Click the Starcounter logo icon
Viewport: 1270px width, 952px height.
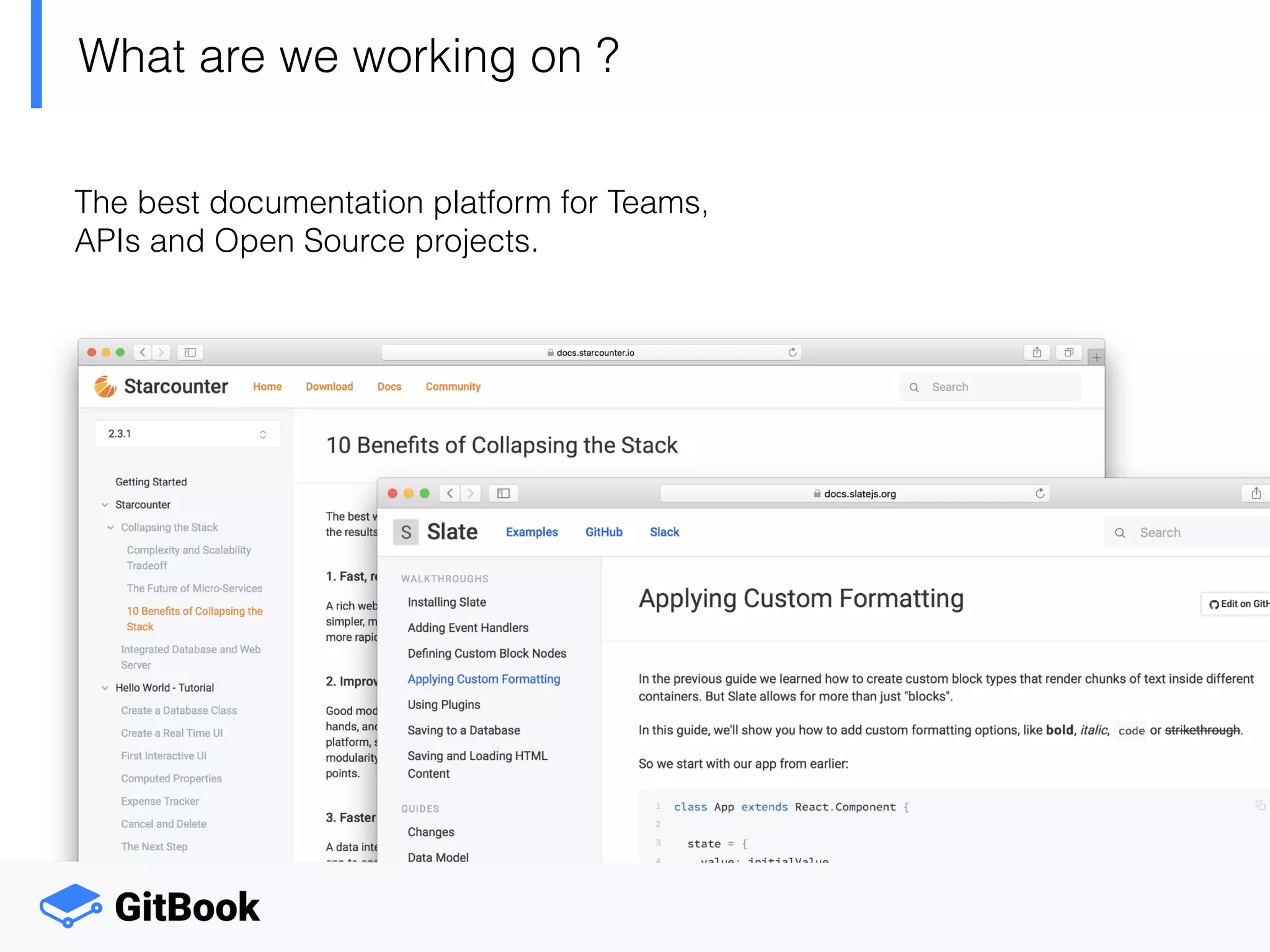pos(105,386)
